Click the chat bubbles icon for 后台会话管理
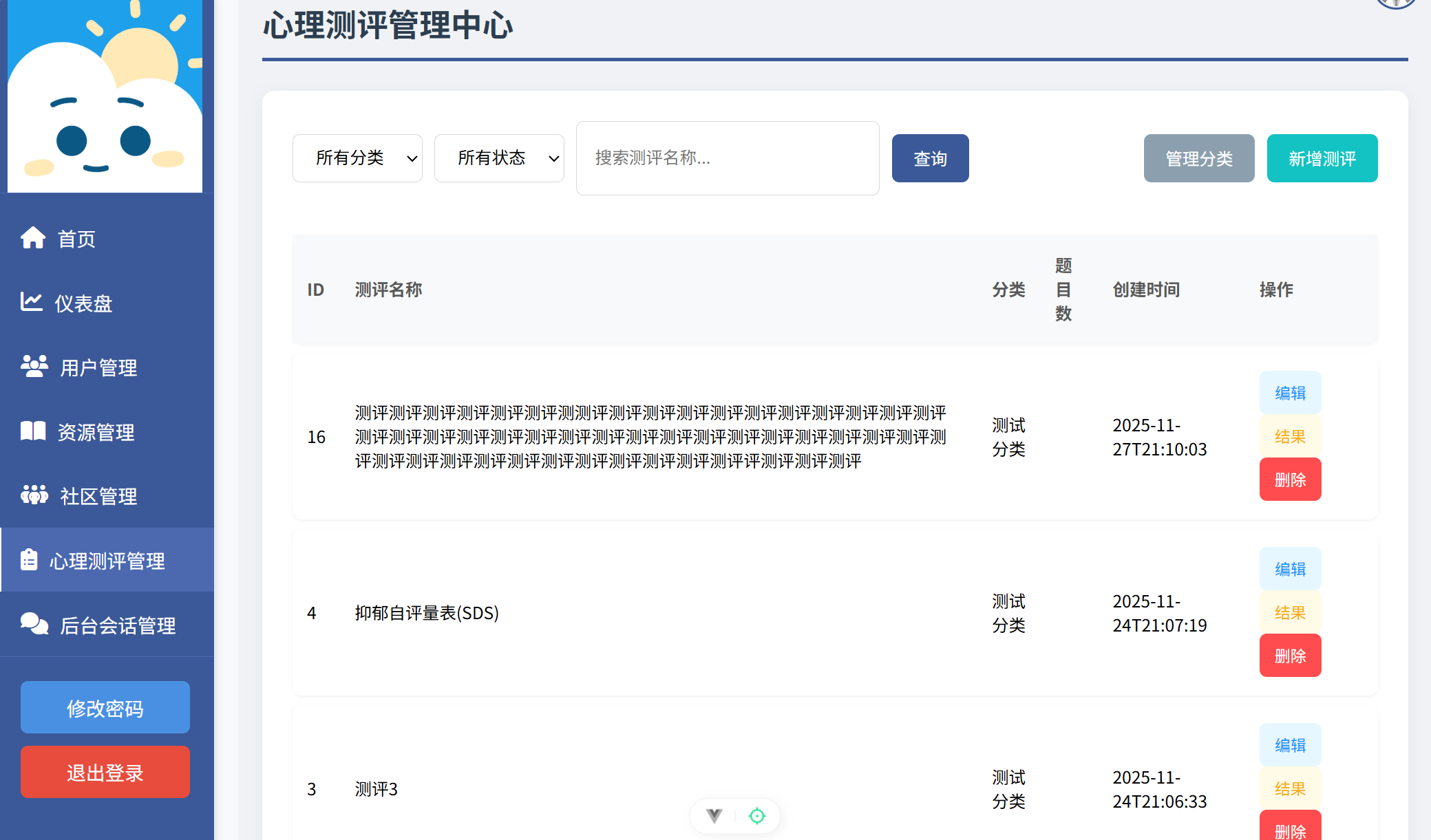1431x840 pixels. click(34, 624)
